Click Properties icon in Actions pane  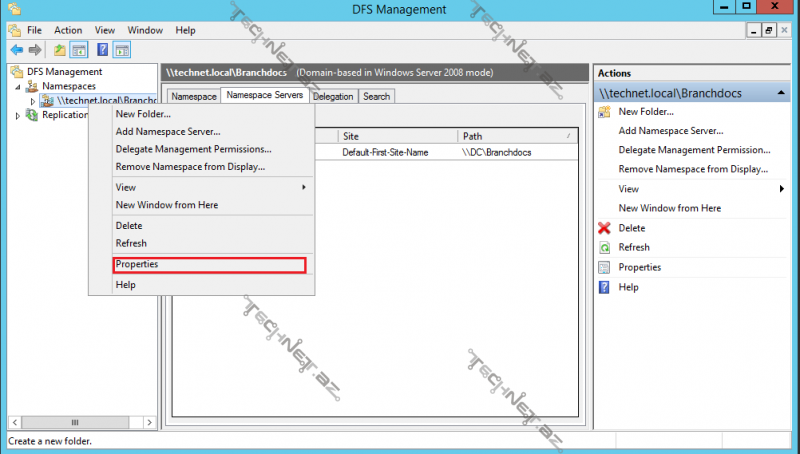pyautogui.click(x=604, y=267)
